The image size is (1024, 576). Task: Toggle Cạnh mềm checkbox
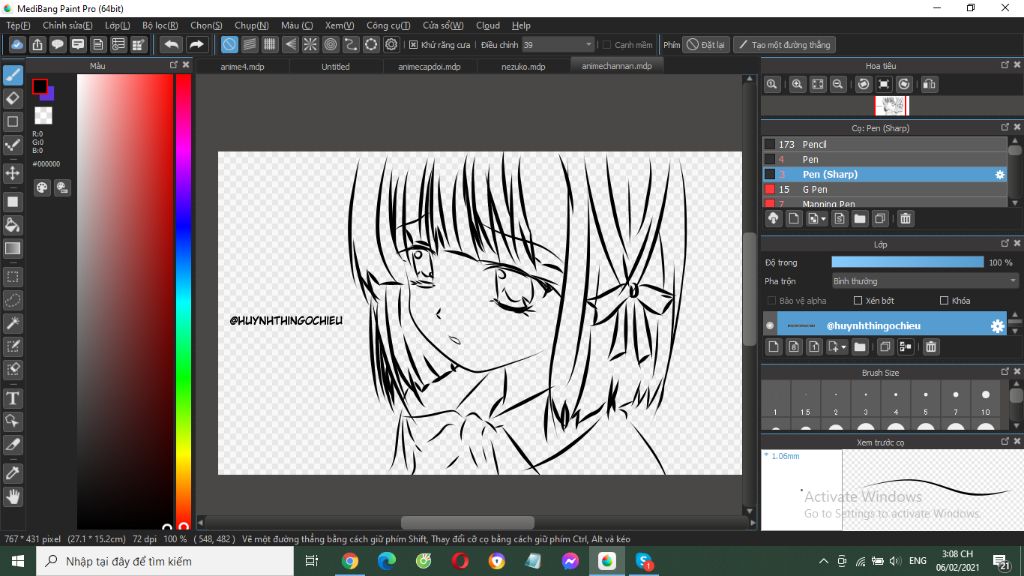607,45
